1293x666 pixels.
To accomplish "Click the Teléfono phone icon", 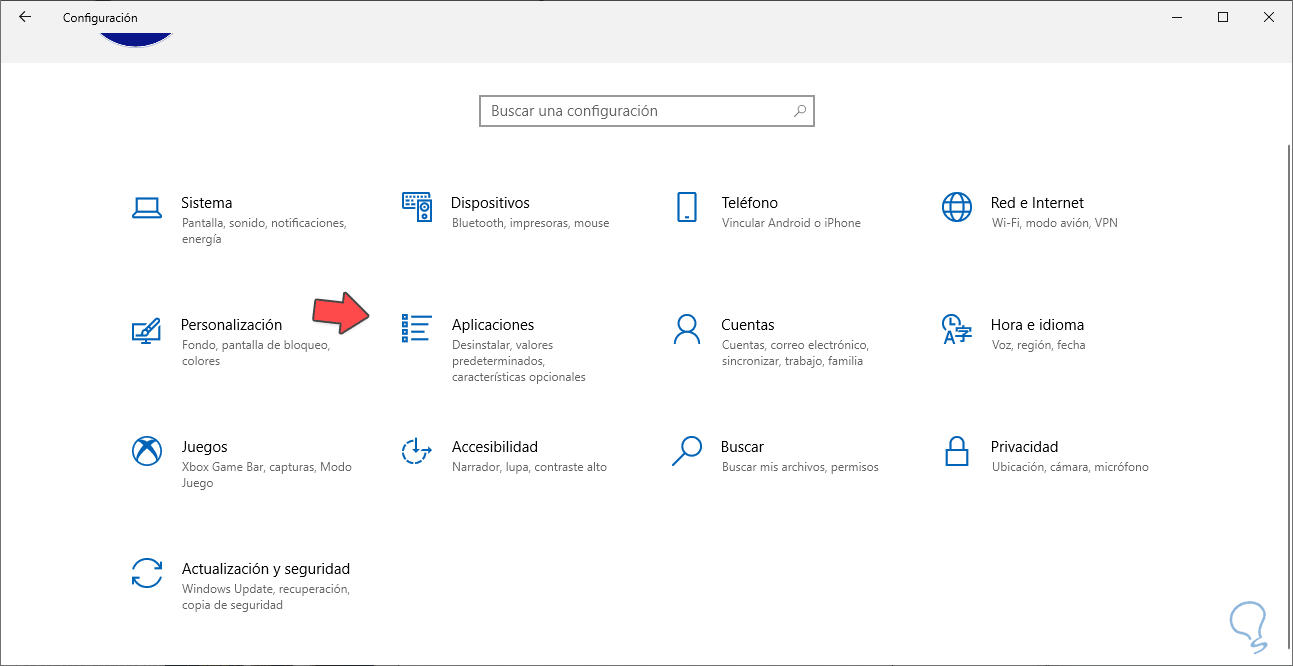I will click(x=687, y=207).
